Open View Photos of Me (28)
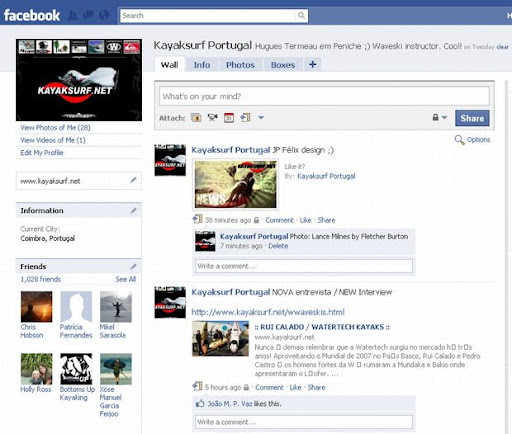 tap(55, 128)
